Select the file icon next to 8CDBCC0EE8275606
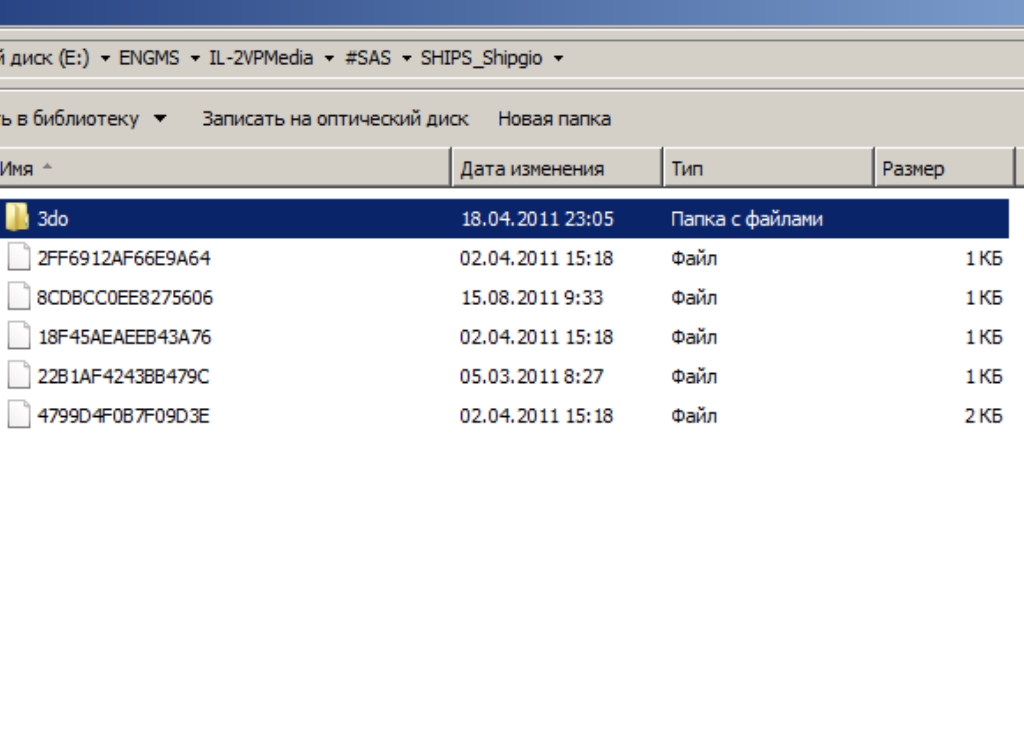 point(19,297)
